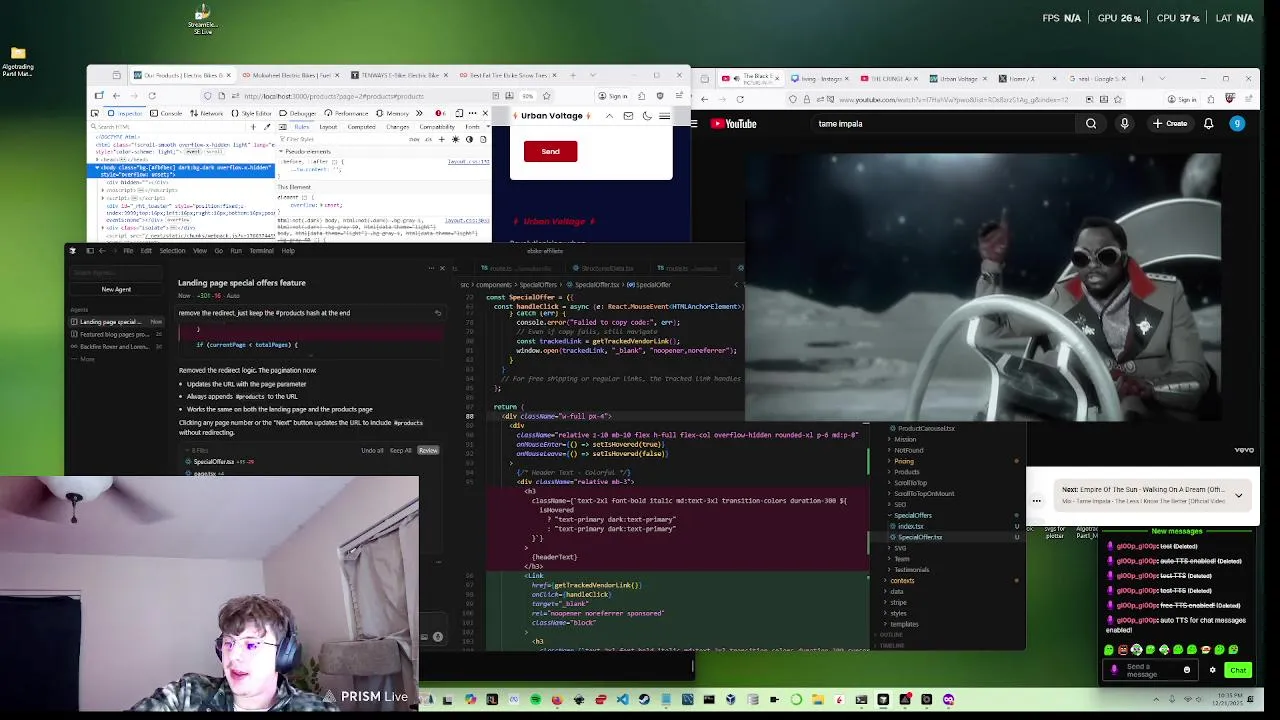Viewport: 1280px width, 720px height.
Task: Open the Algotrading folder on desktop
Action: tap(18, 60)
